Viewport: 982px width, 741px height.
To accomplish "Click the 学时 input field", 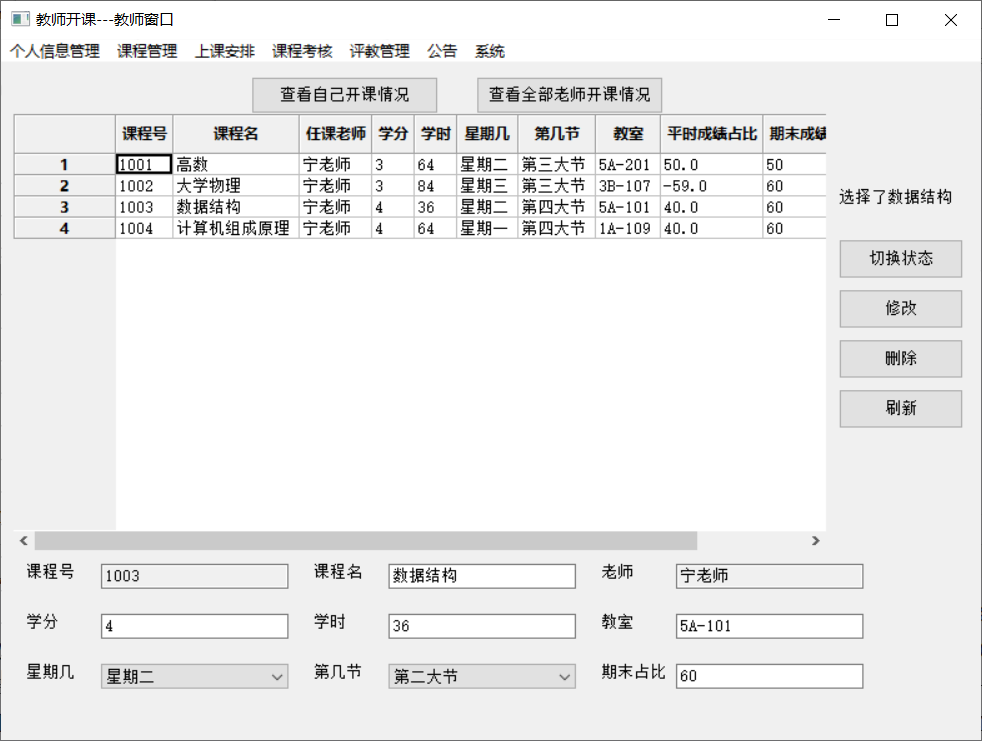I will (482, 626).
